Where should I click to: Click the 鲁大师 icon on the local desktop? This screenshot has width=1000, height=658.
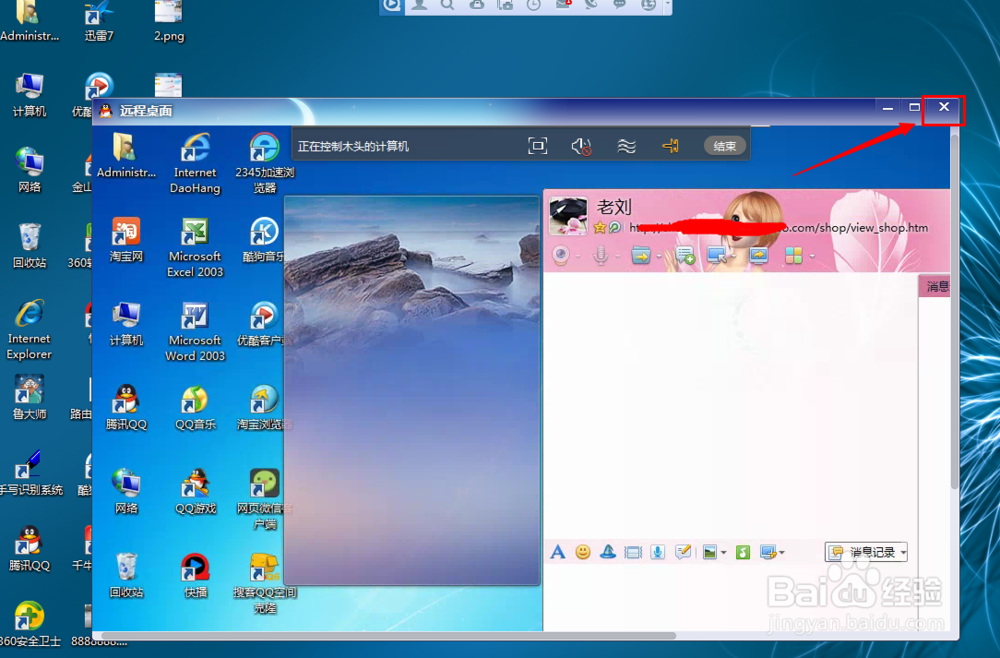point(29,397)
